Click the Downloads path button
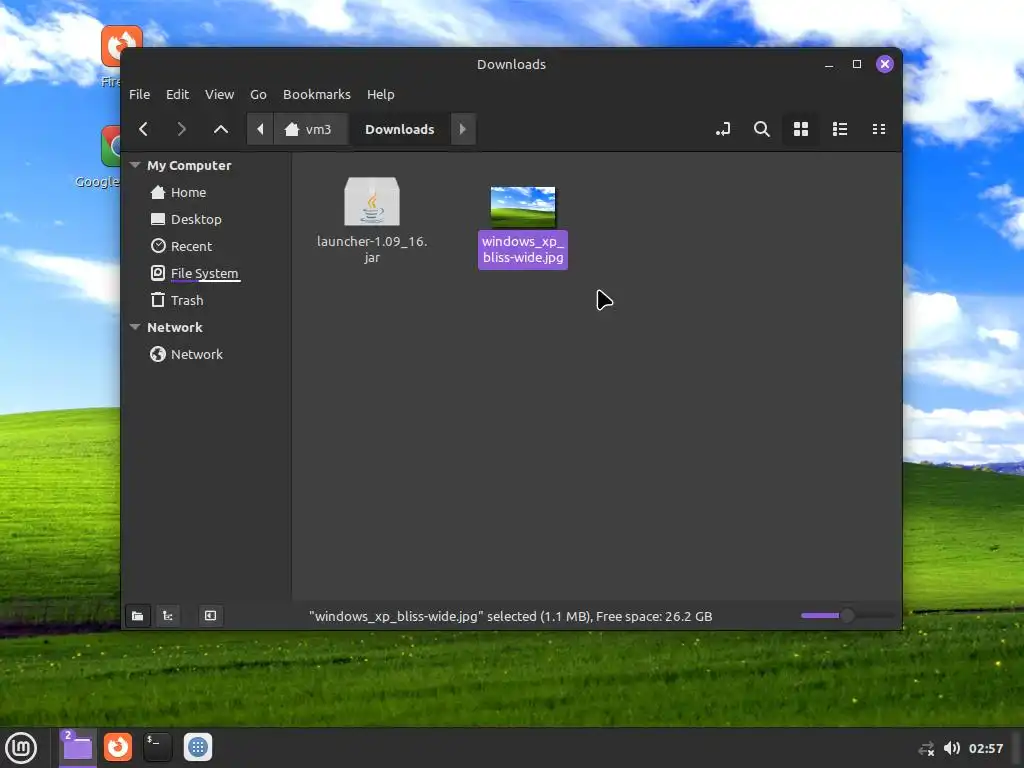The height and width of the screenshot is (768, 1024). [400, 129]
